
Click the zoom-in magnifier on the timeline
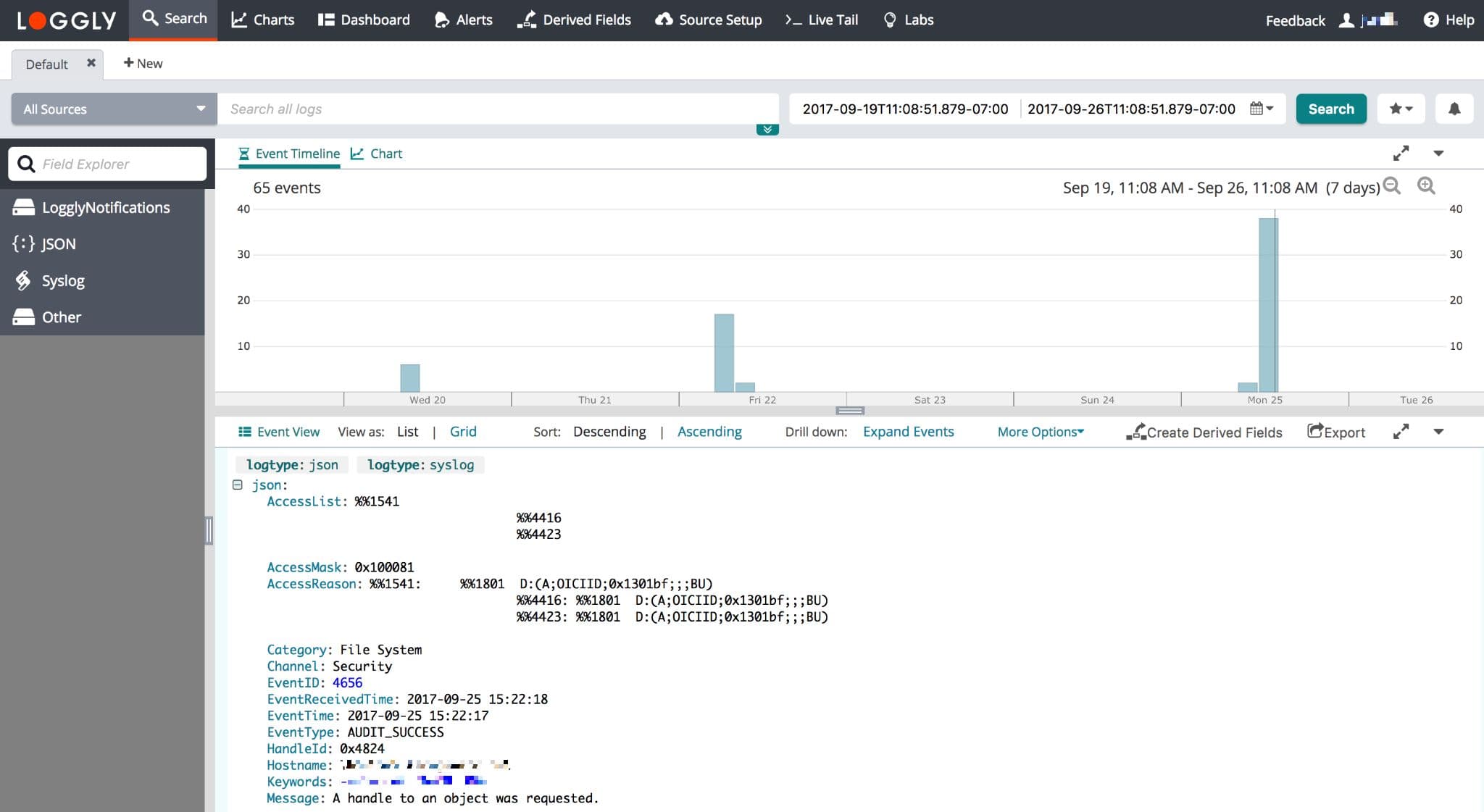click(x=1426, y=186)
